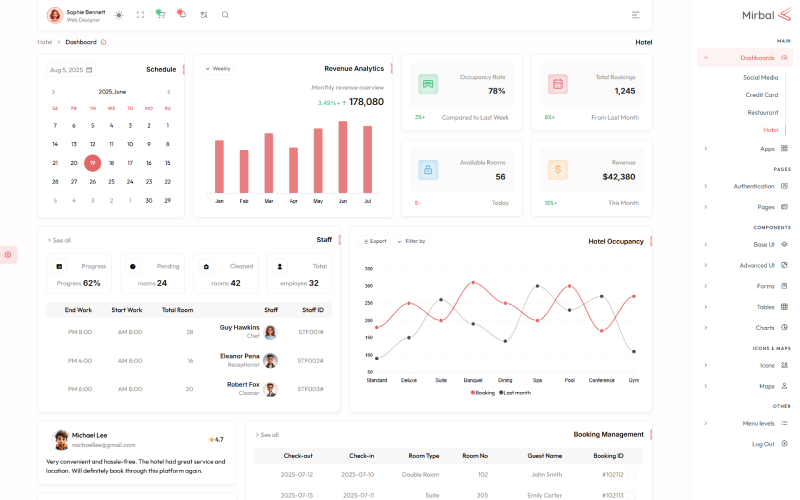The image size is (800, 500).
Task: Click the Aug 5, 2025 date field
Action: (70, 70)
